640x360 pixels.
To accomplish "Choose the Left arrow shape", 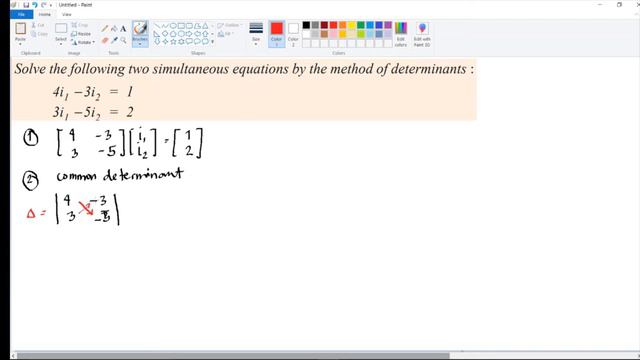I will point(198,33).
